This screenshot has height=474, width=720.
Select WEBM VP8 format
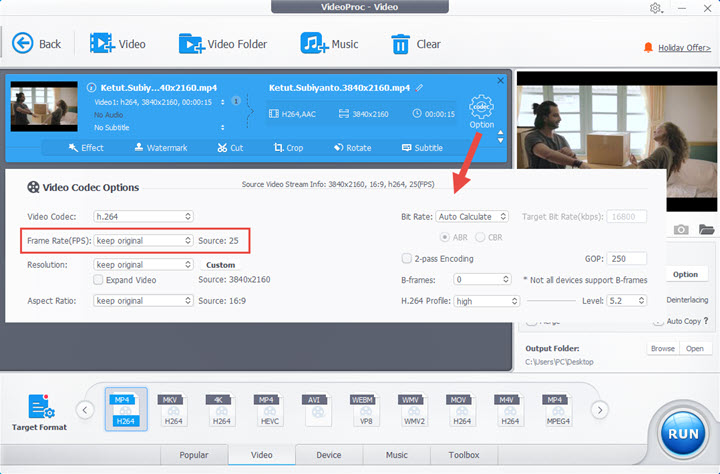pos(366,409)
